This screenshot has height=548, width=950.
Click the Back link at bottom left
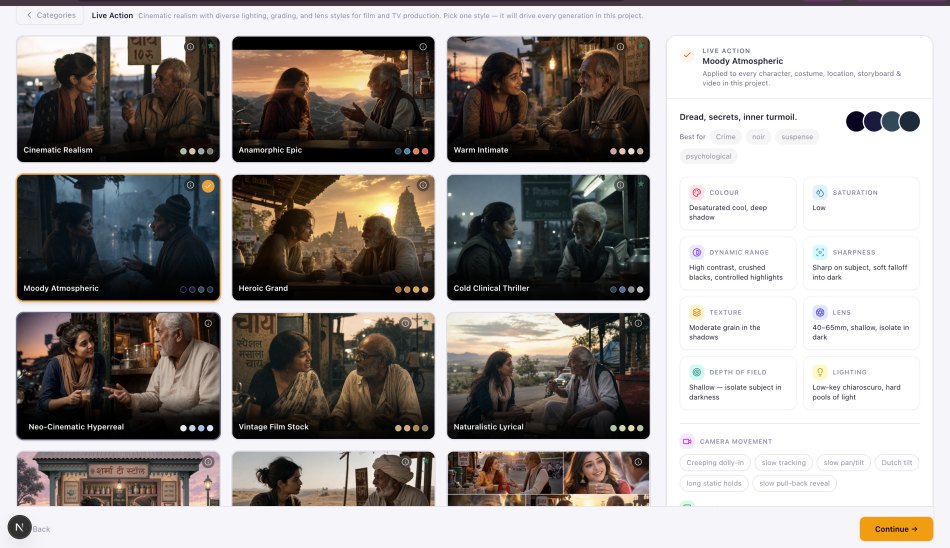[x=41, y=529]
